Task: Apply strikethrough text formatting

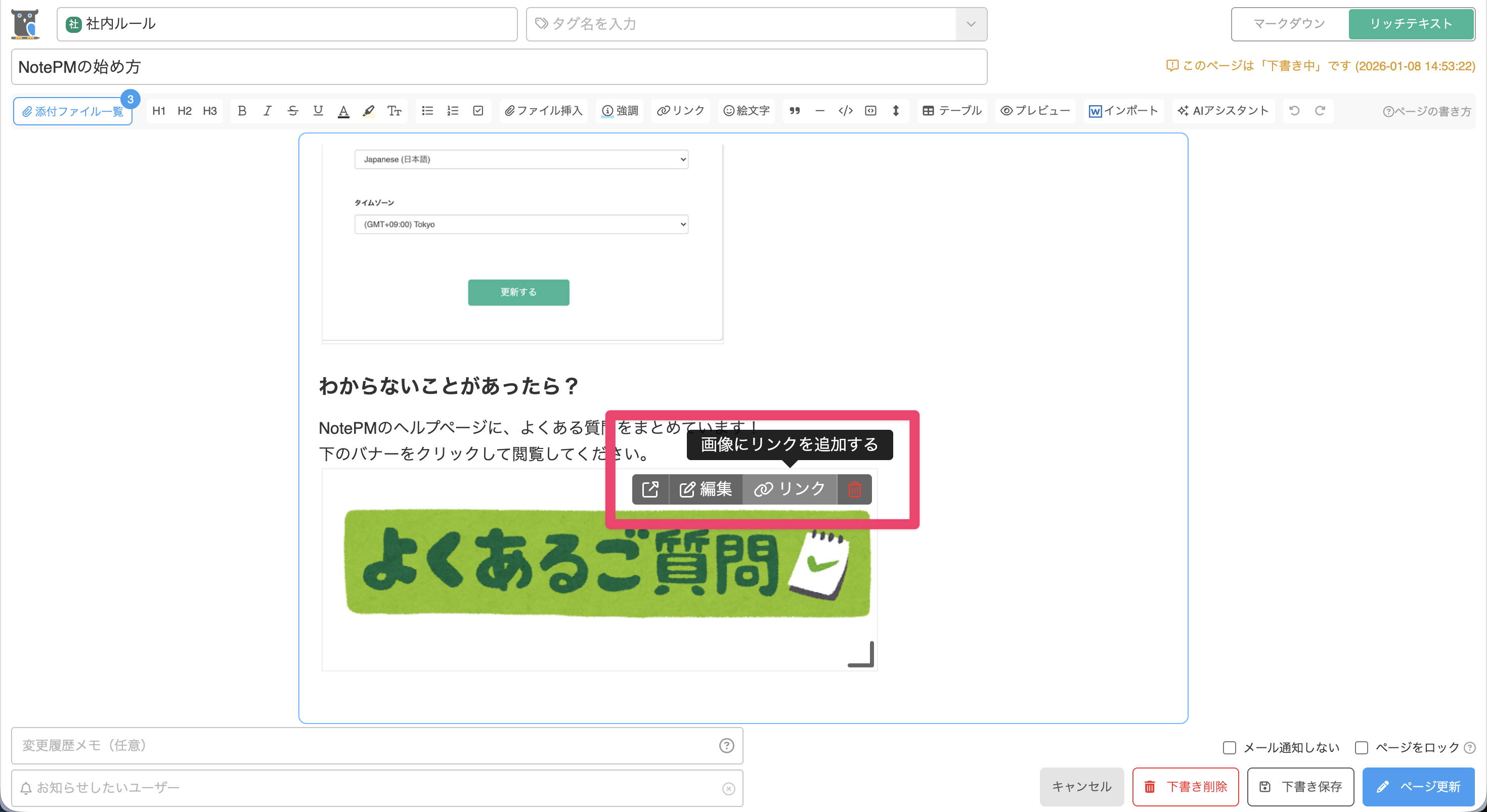Action: (293, 111)
